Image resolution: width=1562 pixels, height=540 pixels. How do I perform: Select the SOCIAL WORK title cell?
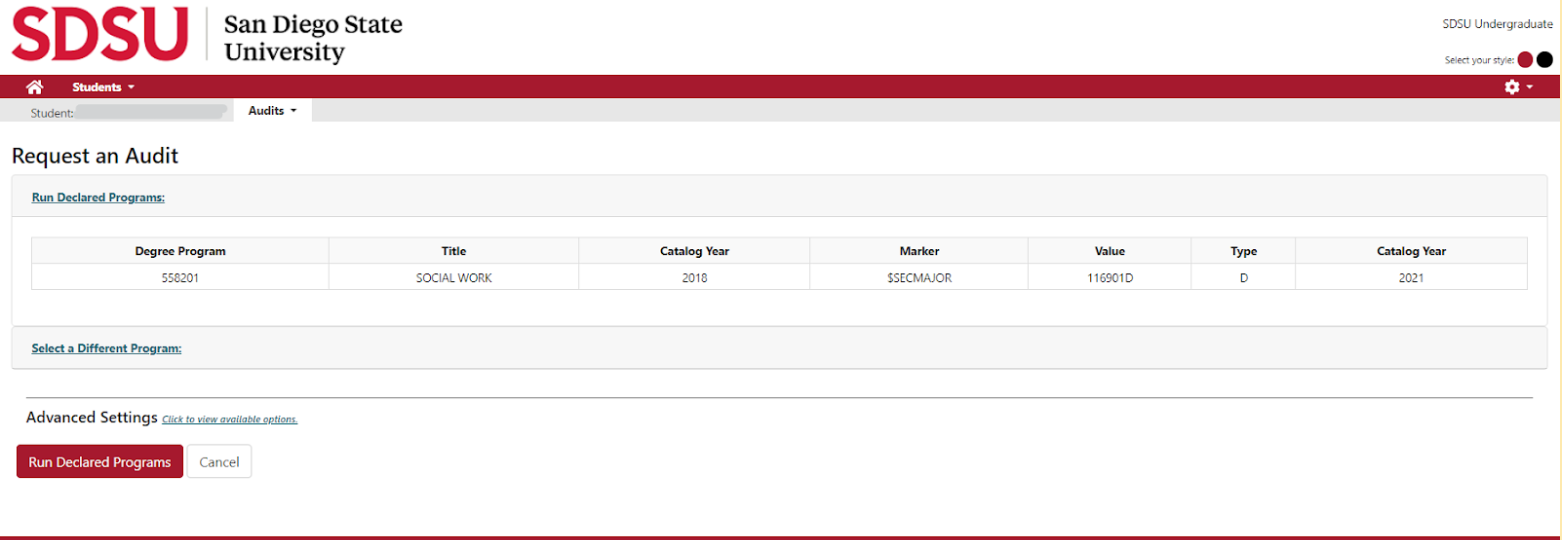[454, 278]
